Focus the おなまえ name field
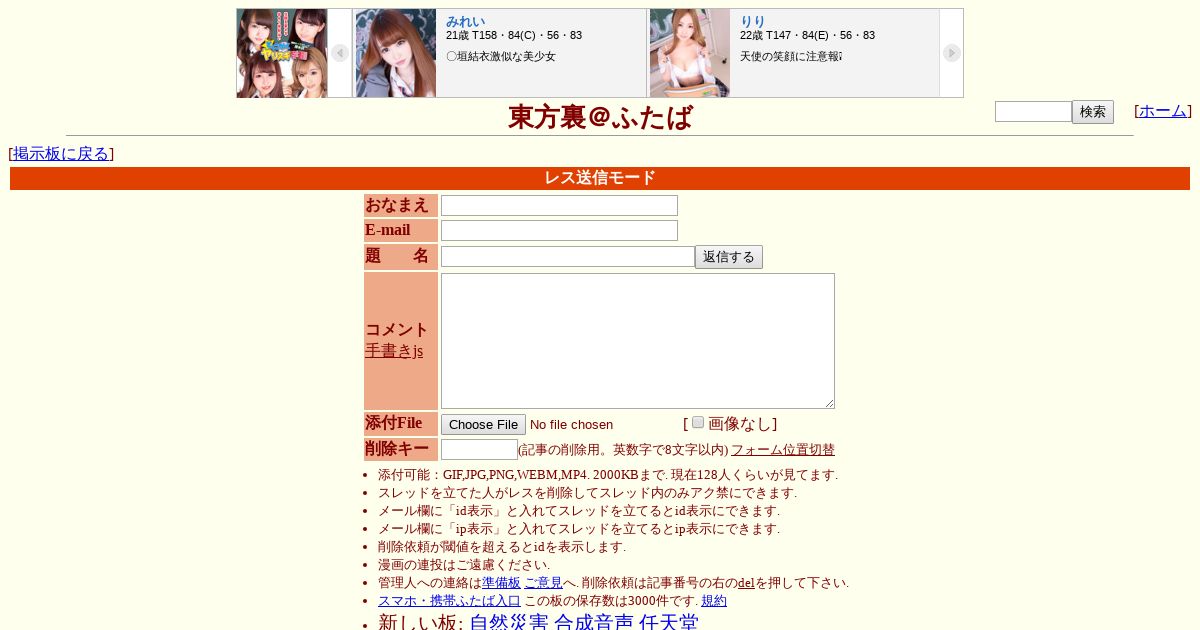This screenshot has height=630, width=1200. click(559, 205)
